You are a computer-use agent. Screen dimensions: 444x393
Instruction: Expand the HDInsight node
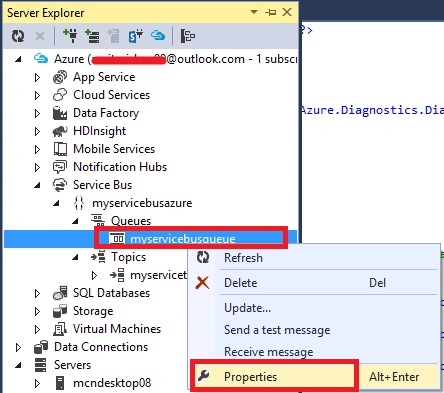pos(37,131)
